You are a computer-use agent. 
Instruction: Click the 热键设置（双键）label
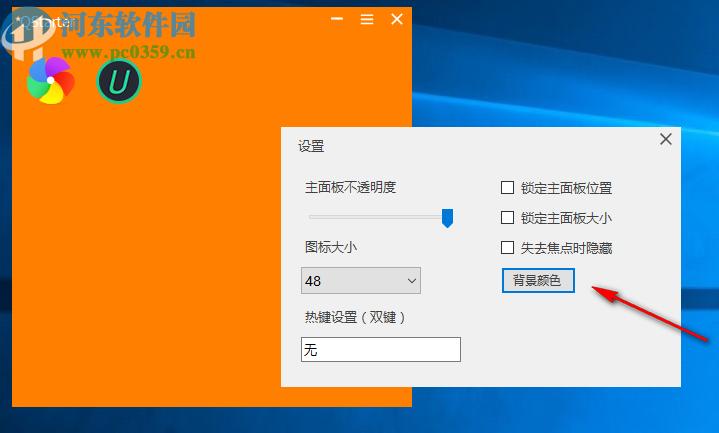point(355,317)
